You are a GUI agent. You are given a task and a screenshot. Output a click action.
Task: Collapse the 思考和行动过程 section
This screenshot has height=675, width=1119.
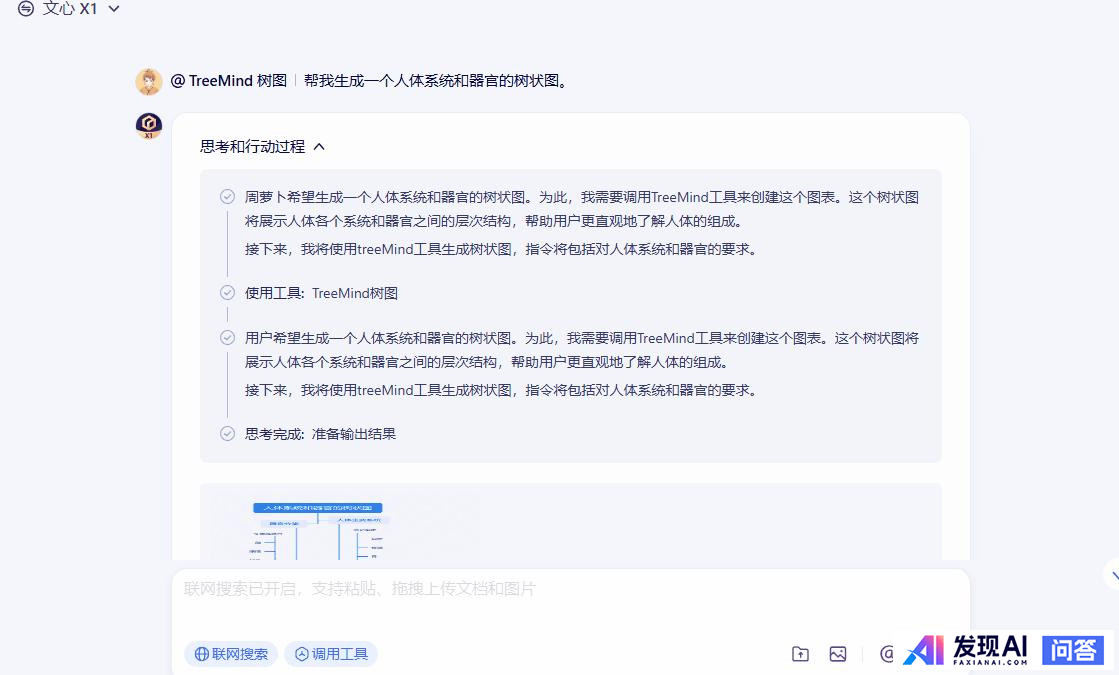point(319,147)
